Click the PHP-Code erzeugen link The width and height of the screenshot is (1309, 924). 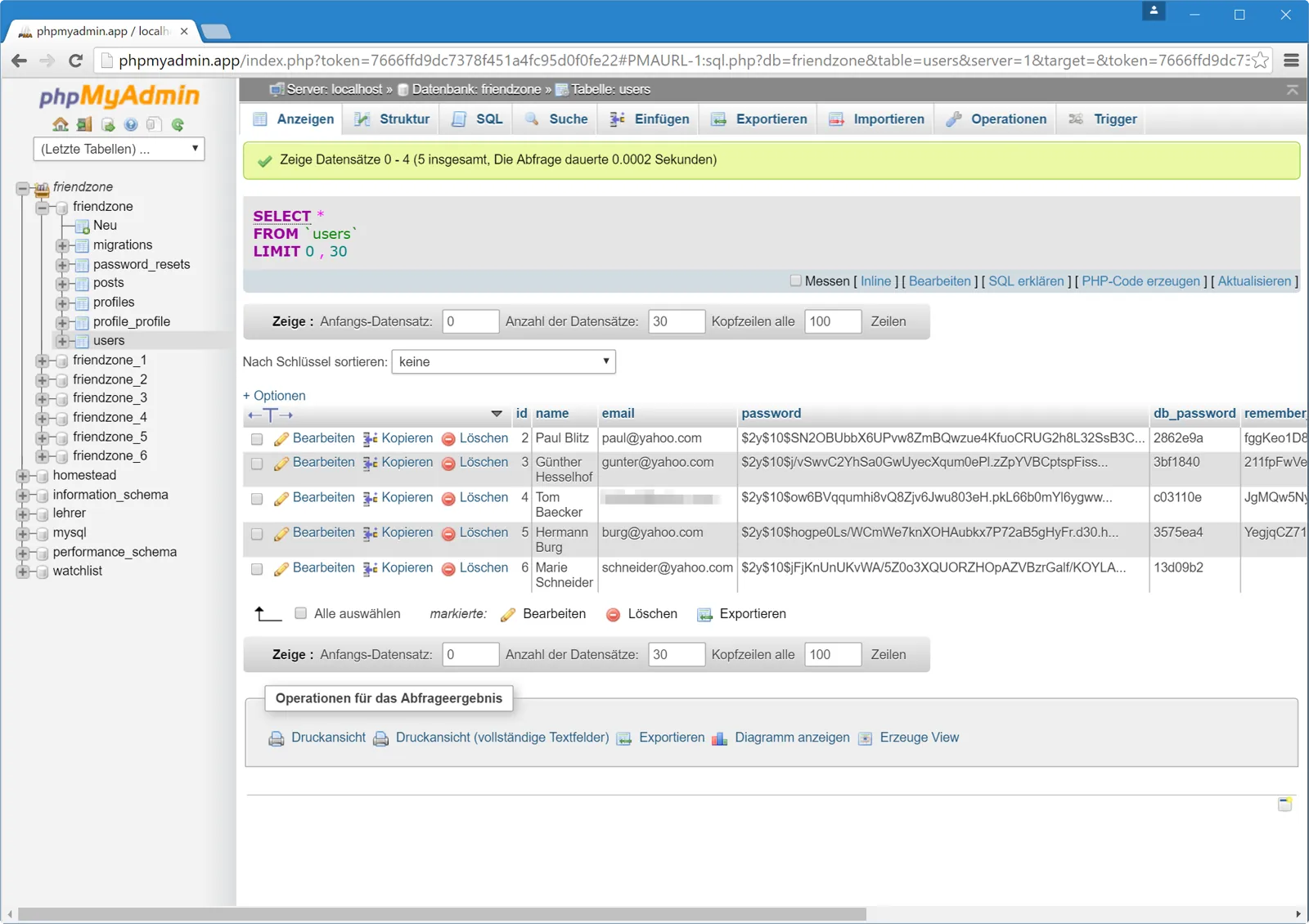coord(1140,280)
